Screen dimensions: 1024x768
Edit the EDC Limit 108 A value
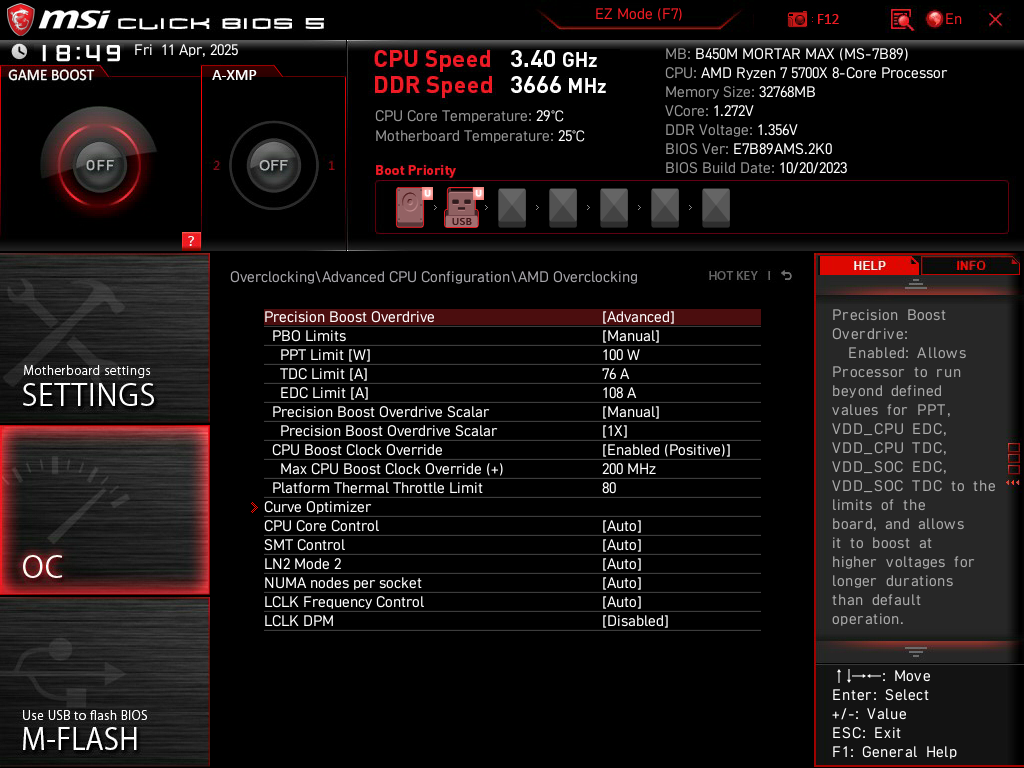[512, 392]
